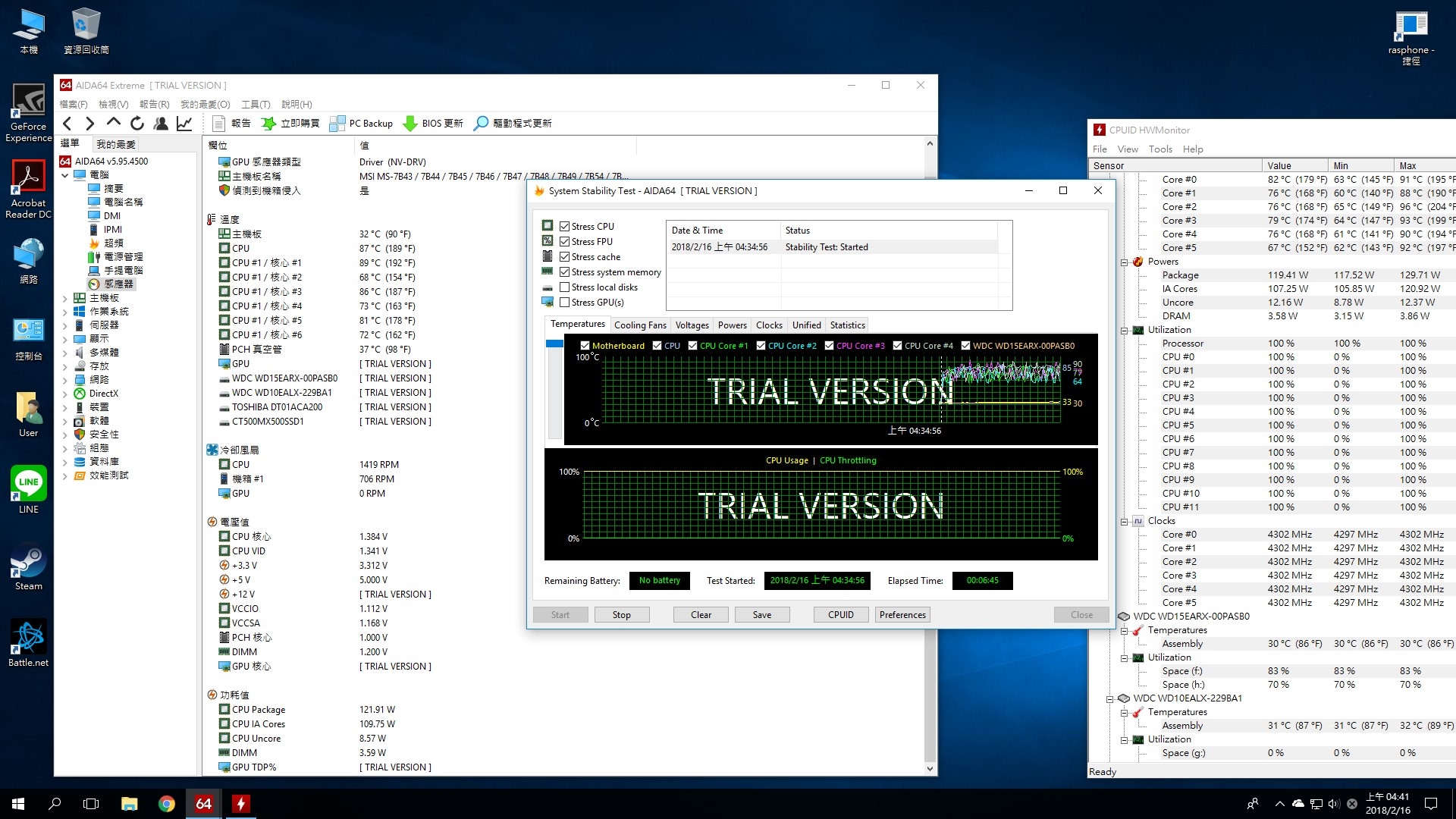Open File Explorer from the taskbar
This screenshot has width=1456, height=819.
coord(129,804)
